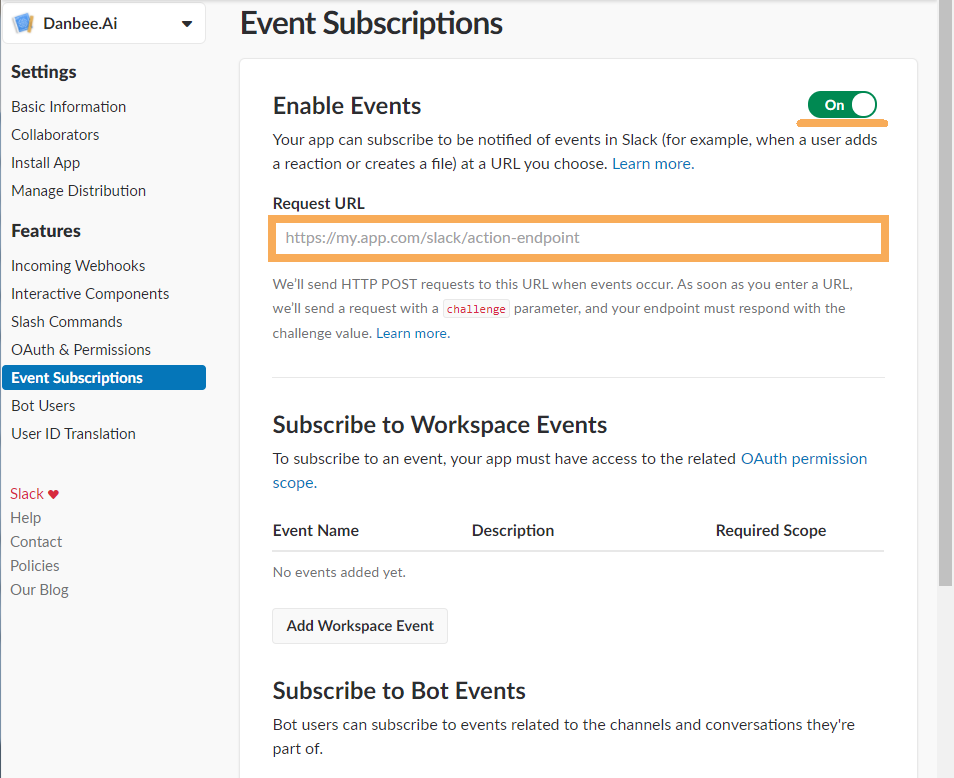Screen dimensions: 954x778
Task: Navigate to Interactive Components
Action: point(90,294)
